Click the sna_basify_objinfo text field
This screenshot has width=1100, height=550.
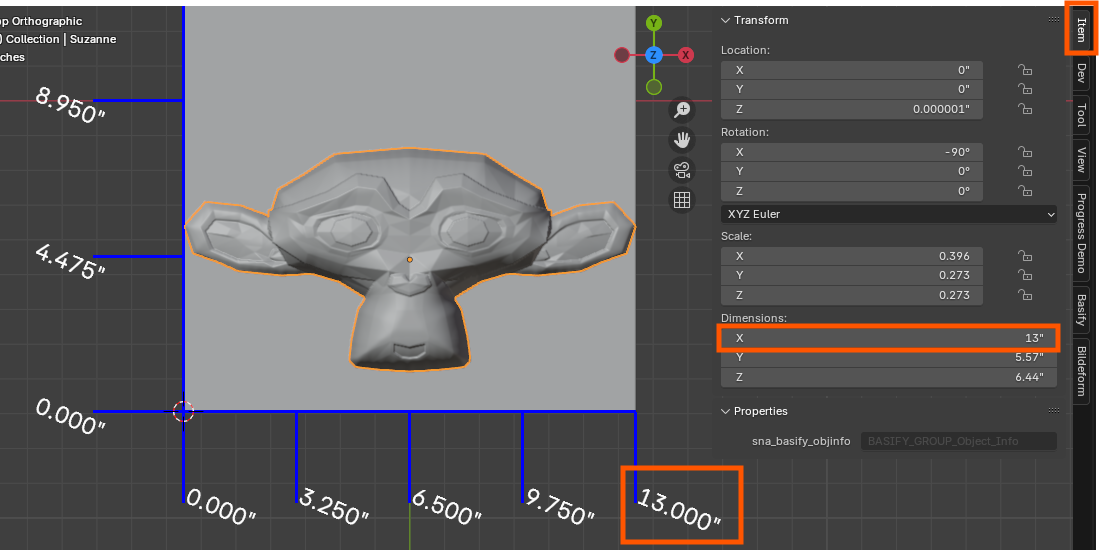pyautogui.click(x=958, y=441)
